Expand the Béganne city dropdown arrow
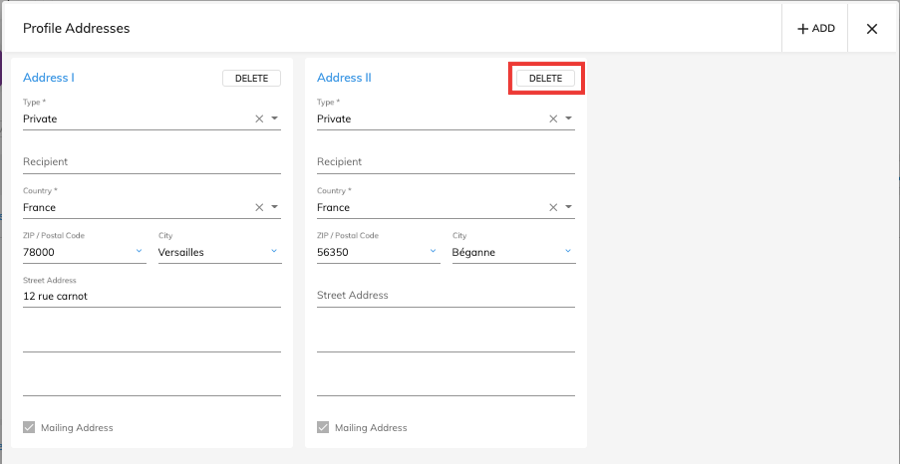900x464 pixels. click(568, 252)
